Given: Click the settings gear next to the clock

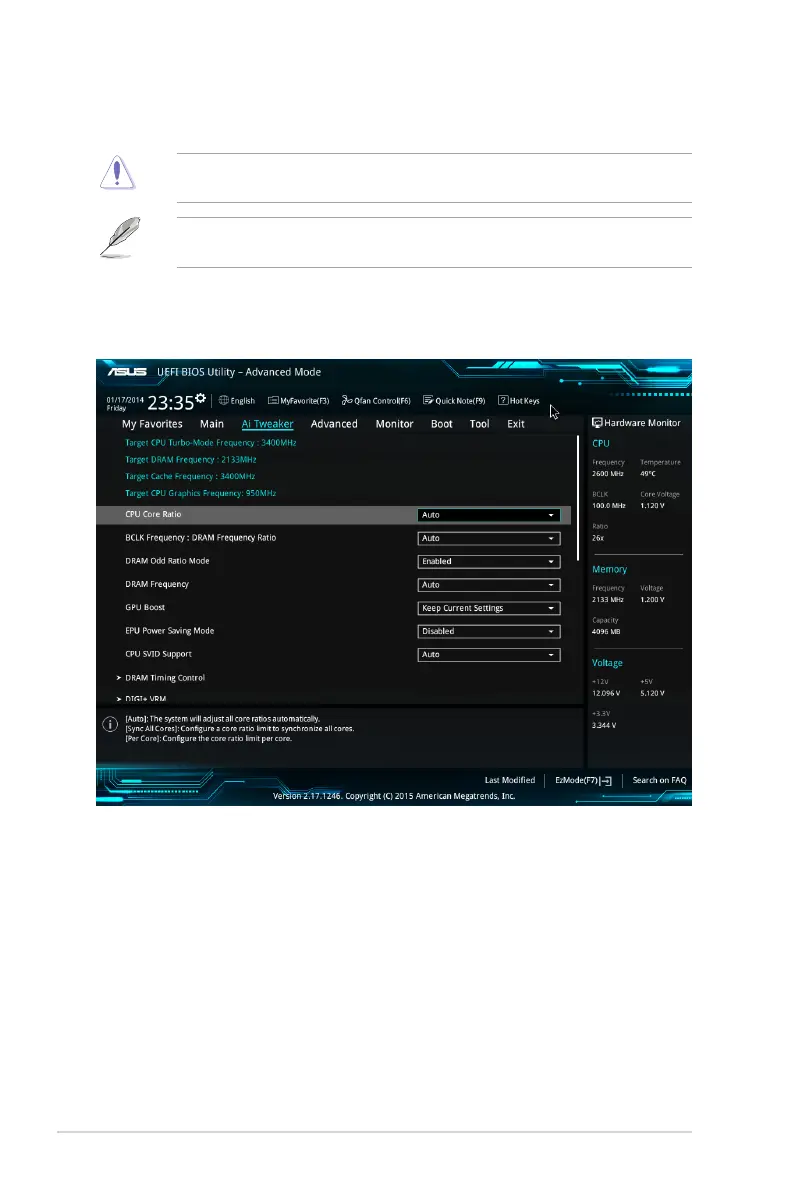Looking at the screenshot, I should pyautogui.click(x=201, y=398).
